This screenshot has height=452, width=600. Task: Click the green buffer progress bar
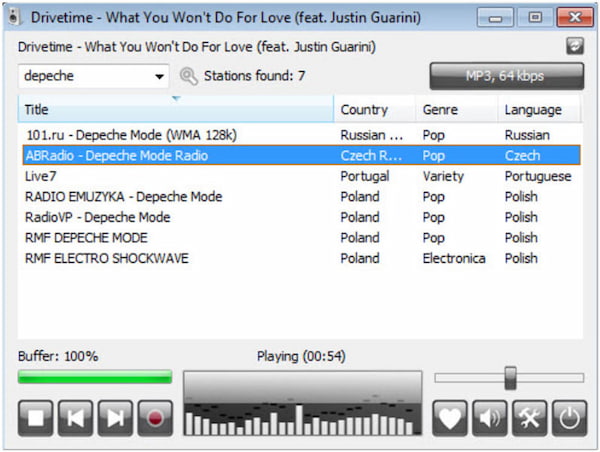coord(95,377)
